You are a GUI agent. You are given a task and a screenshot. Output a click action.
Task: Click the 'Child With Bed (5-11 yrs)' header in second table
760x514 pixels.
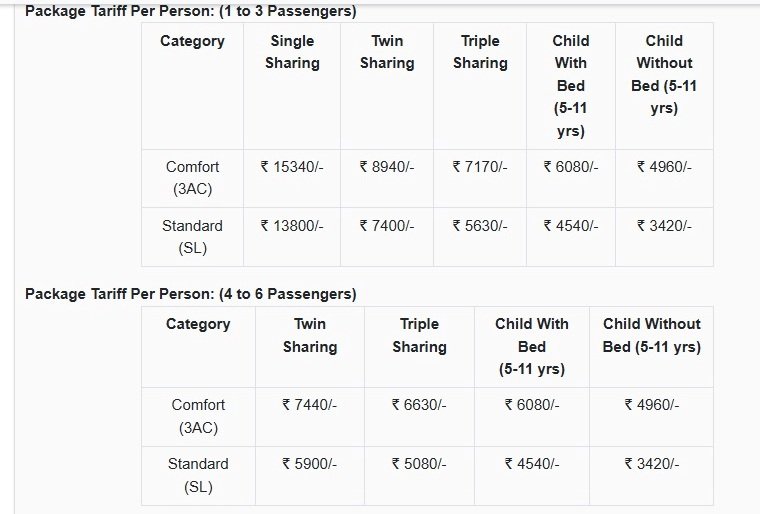coord(532,346)
